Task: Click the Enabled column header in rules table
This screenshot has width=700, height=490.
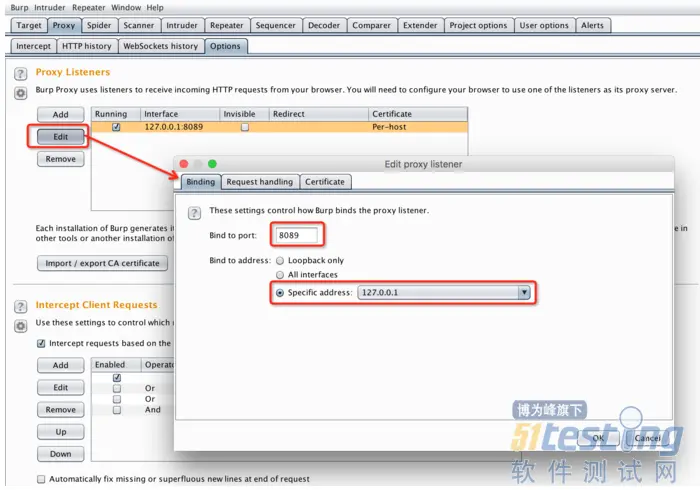Action: click(x=117, y=365)
